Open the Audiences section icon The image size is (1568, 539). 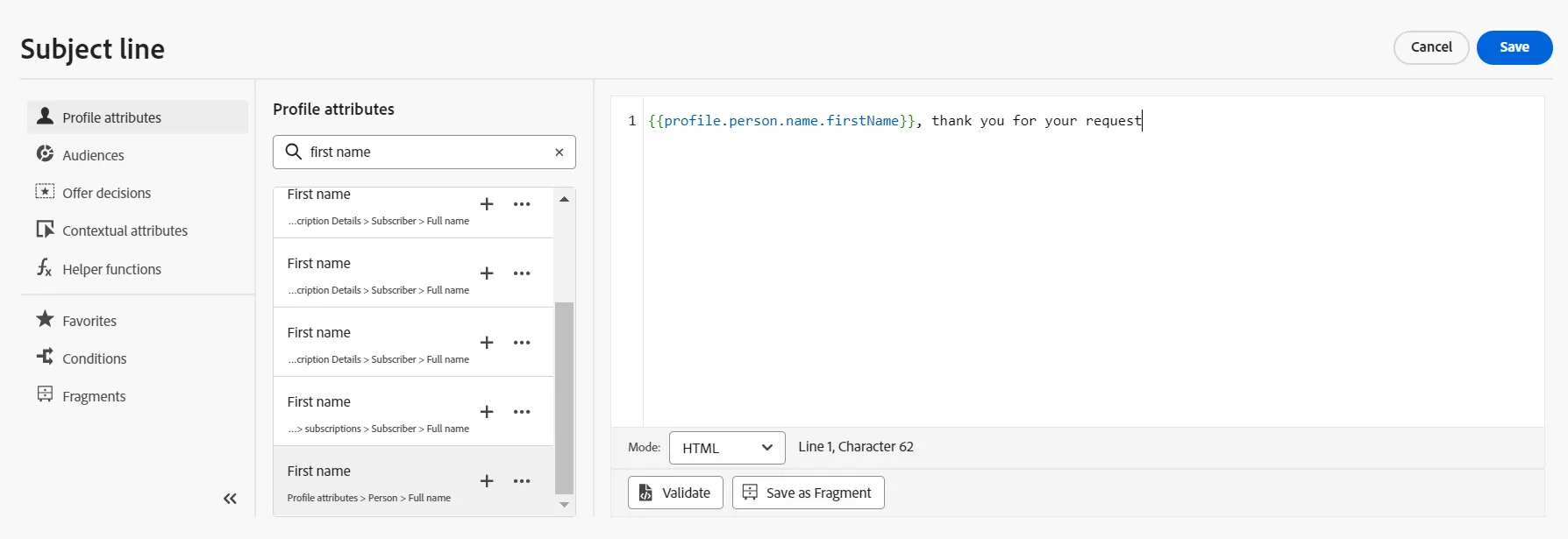click(45, 154)
